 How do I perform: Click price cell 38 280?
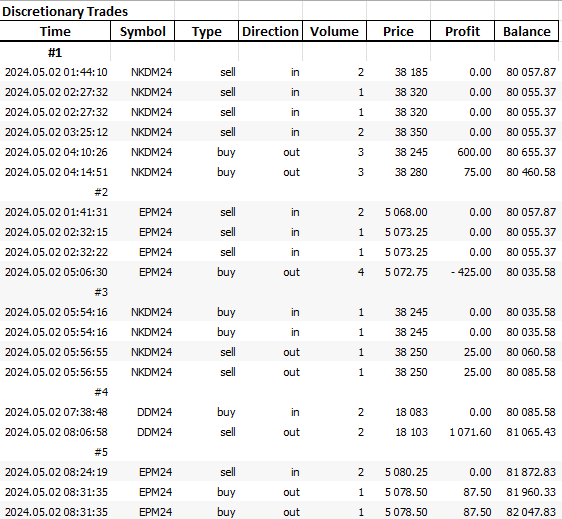point(411,172)
